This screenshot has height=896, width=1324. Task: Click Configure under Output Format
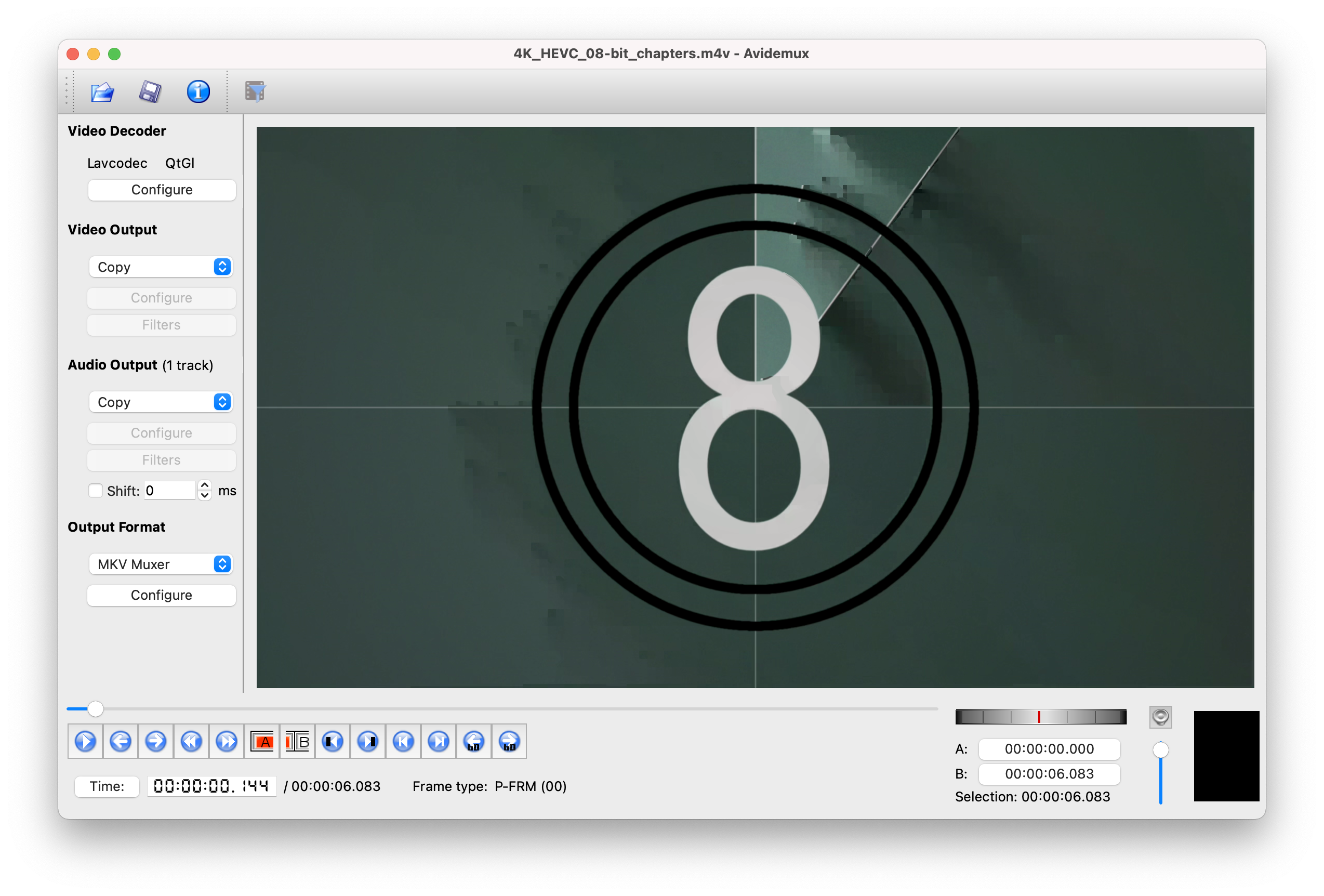[x=161, y=595]
